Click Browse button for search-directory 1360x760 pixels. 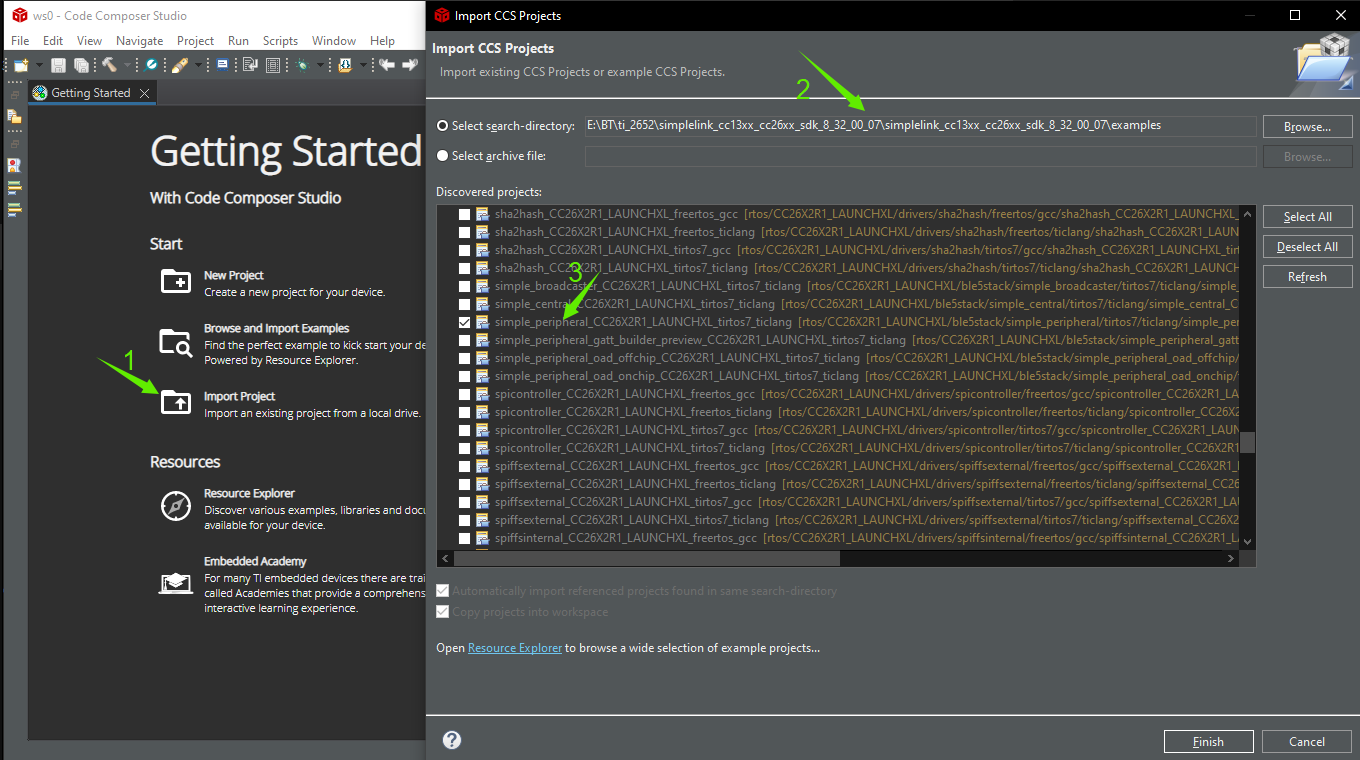[1307, 127]
